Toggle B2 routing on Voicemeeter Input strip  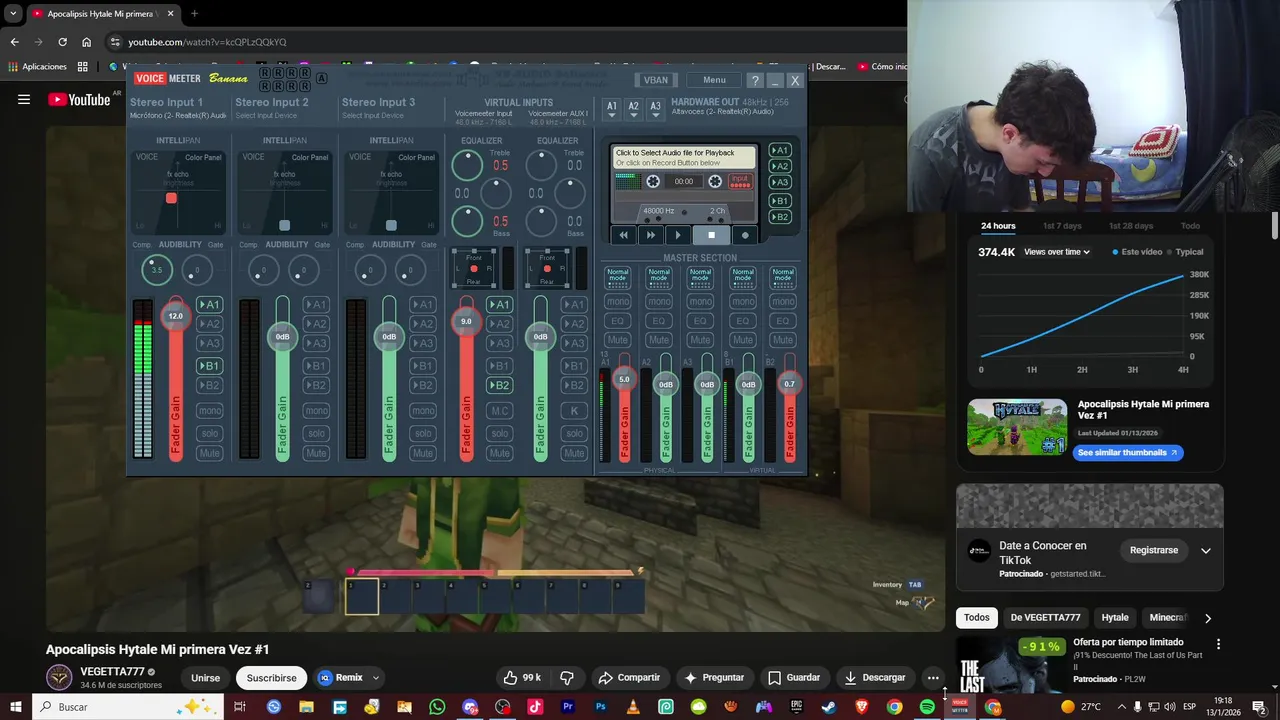[x=499, y=385]
